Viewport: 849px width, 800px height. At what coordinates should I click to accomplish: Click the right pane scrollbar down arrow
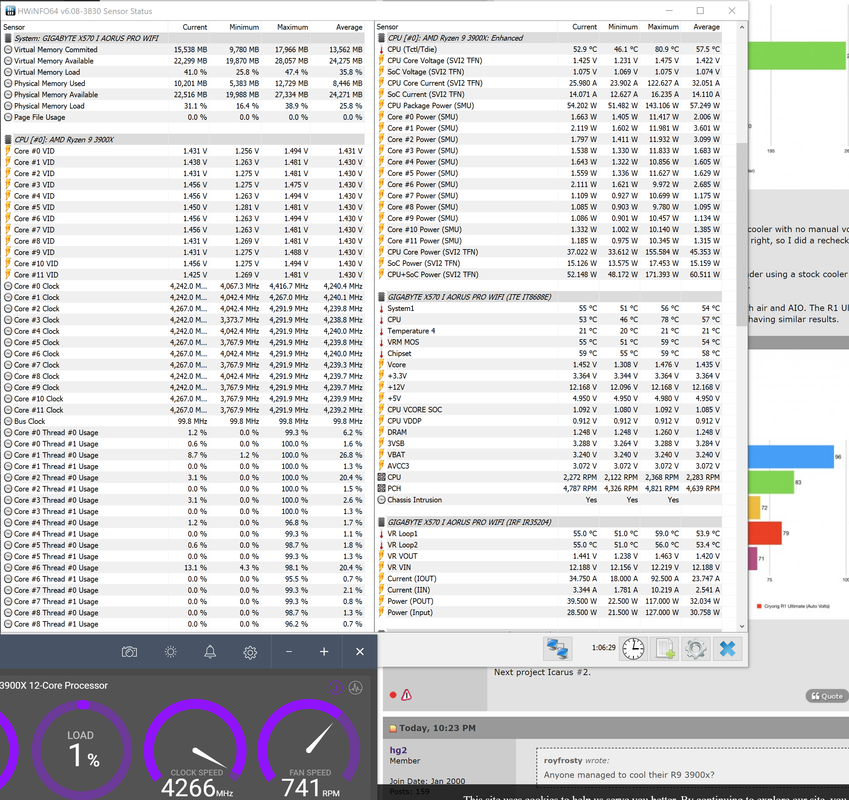coord(742,626)
